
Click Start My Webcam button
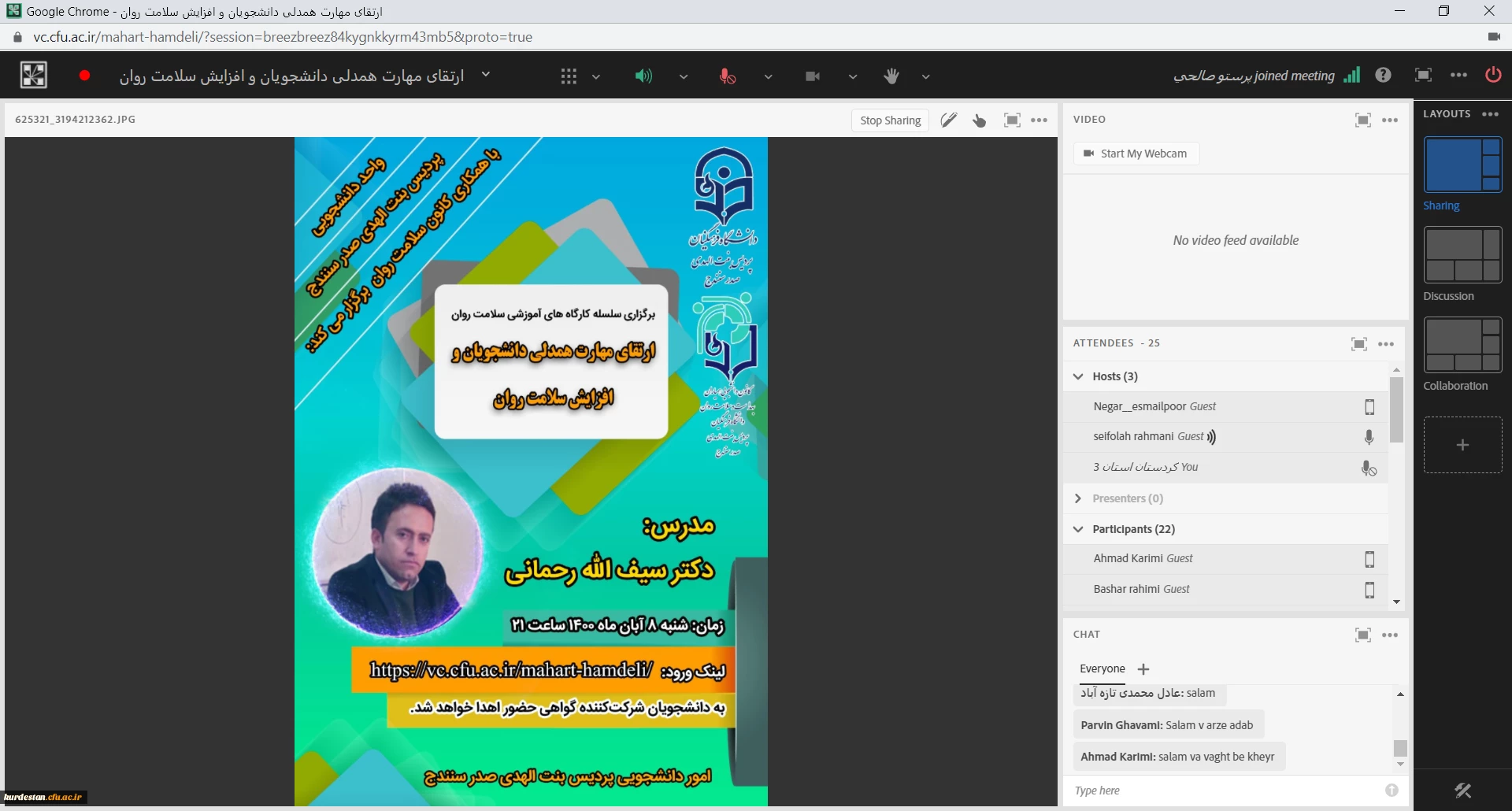click(1136, 154)
